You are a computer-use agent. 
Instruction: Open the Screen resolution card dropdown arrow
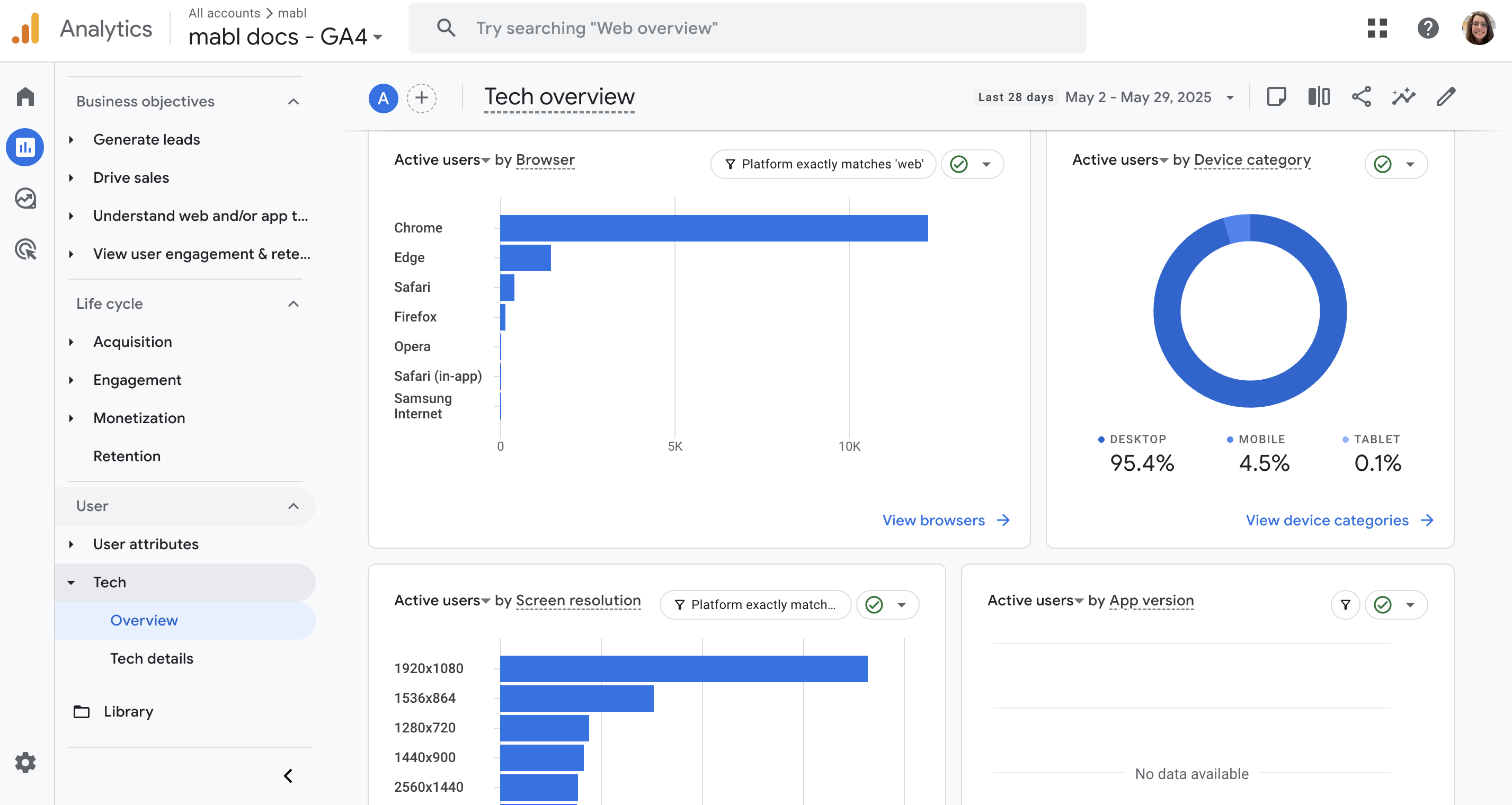(x=902, y=604)
